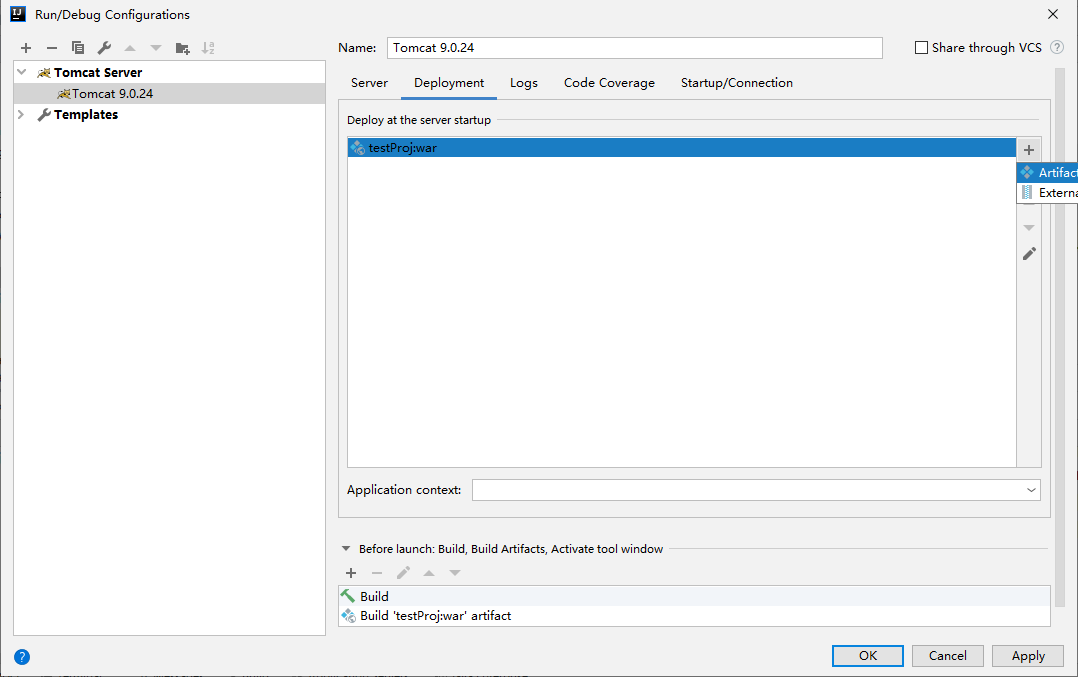The image size is (1078, 677).
Task: Add a new run configuration
Action: click(26, 48)
